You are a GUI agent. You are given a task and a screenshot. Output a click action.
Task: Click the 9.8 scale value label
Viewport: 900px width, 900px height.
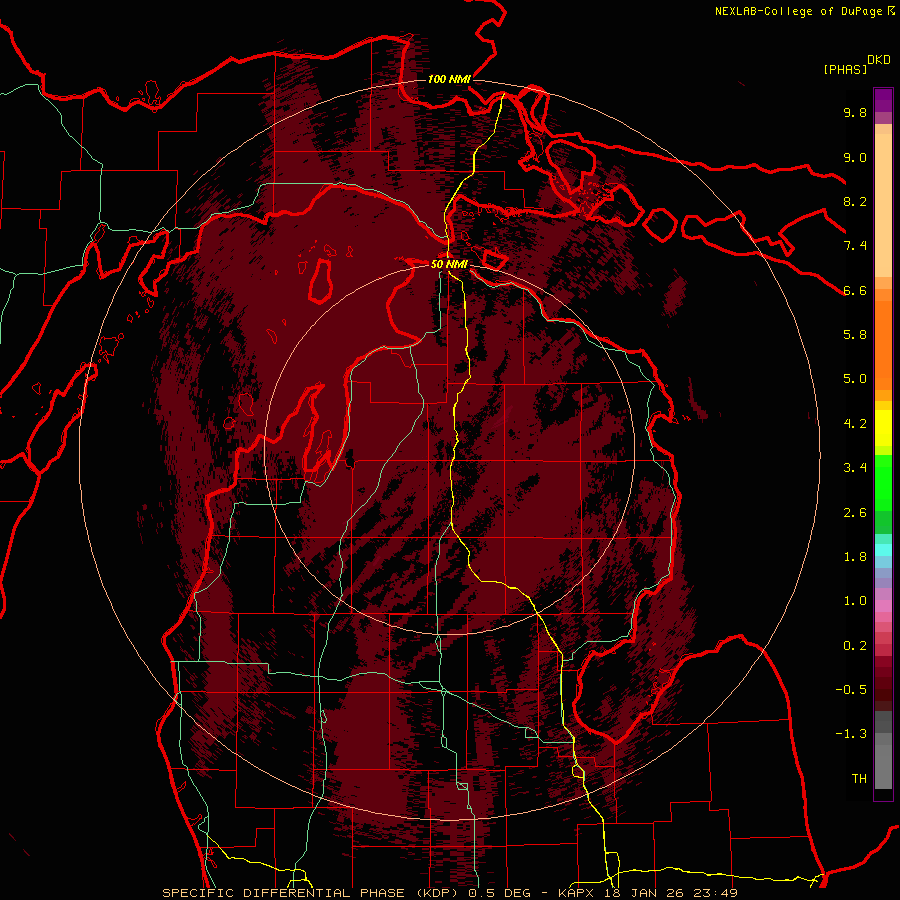[x=855, y=112]
